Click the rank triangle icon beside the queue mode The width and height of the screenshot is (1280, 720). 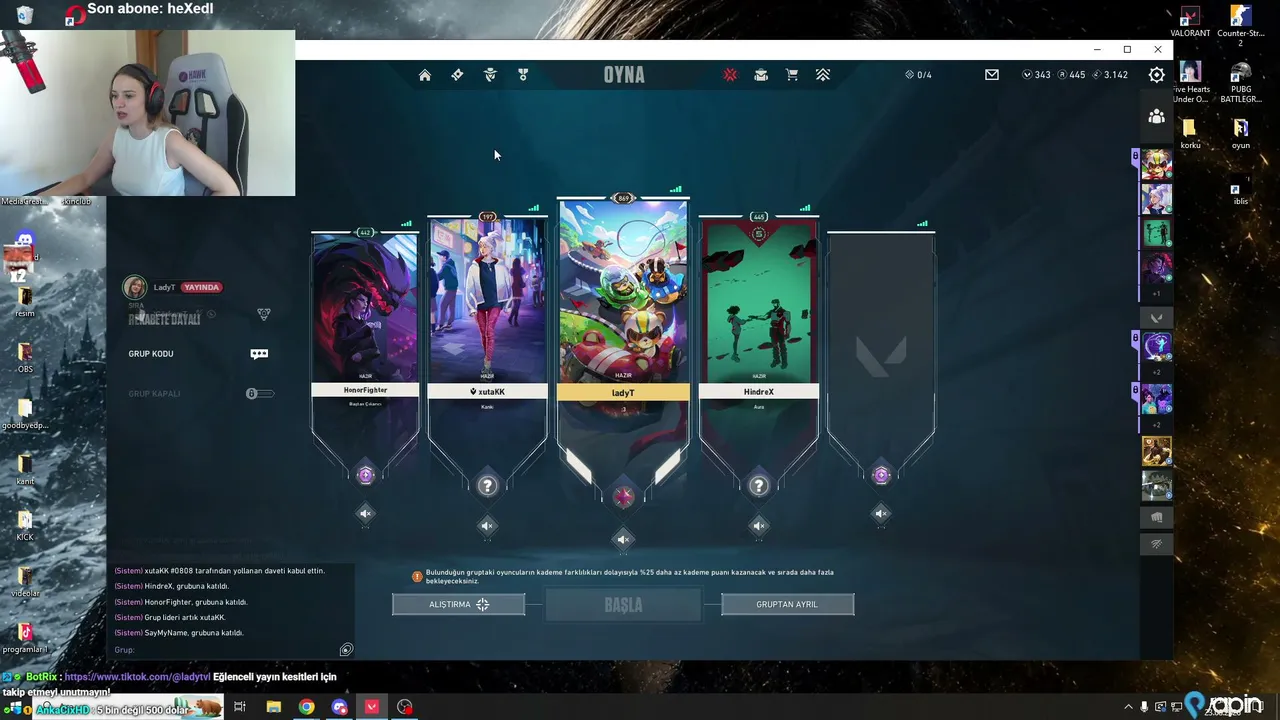[x=264, y=314]
